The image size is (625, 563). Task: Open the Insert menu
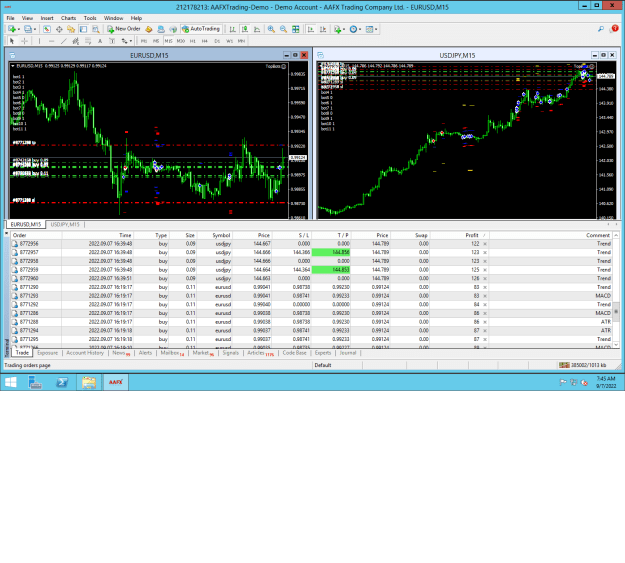click(47, 18)
